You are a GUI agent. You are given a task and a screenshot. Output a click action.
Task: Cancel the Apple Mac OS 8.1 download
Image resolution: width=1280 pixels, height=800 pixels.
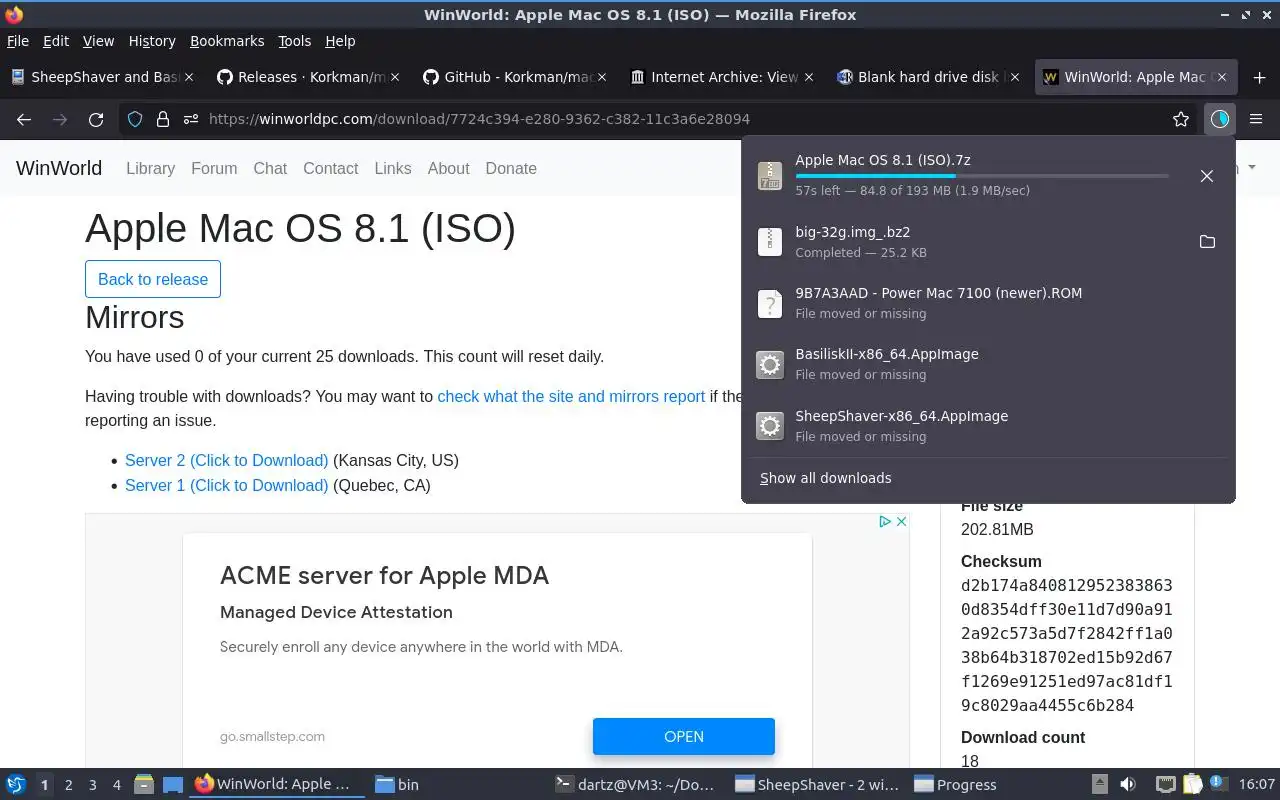[1207, 176]
